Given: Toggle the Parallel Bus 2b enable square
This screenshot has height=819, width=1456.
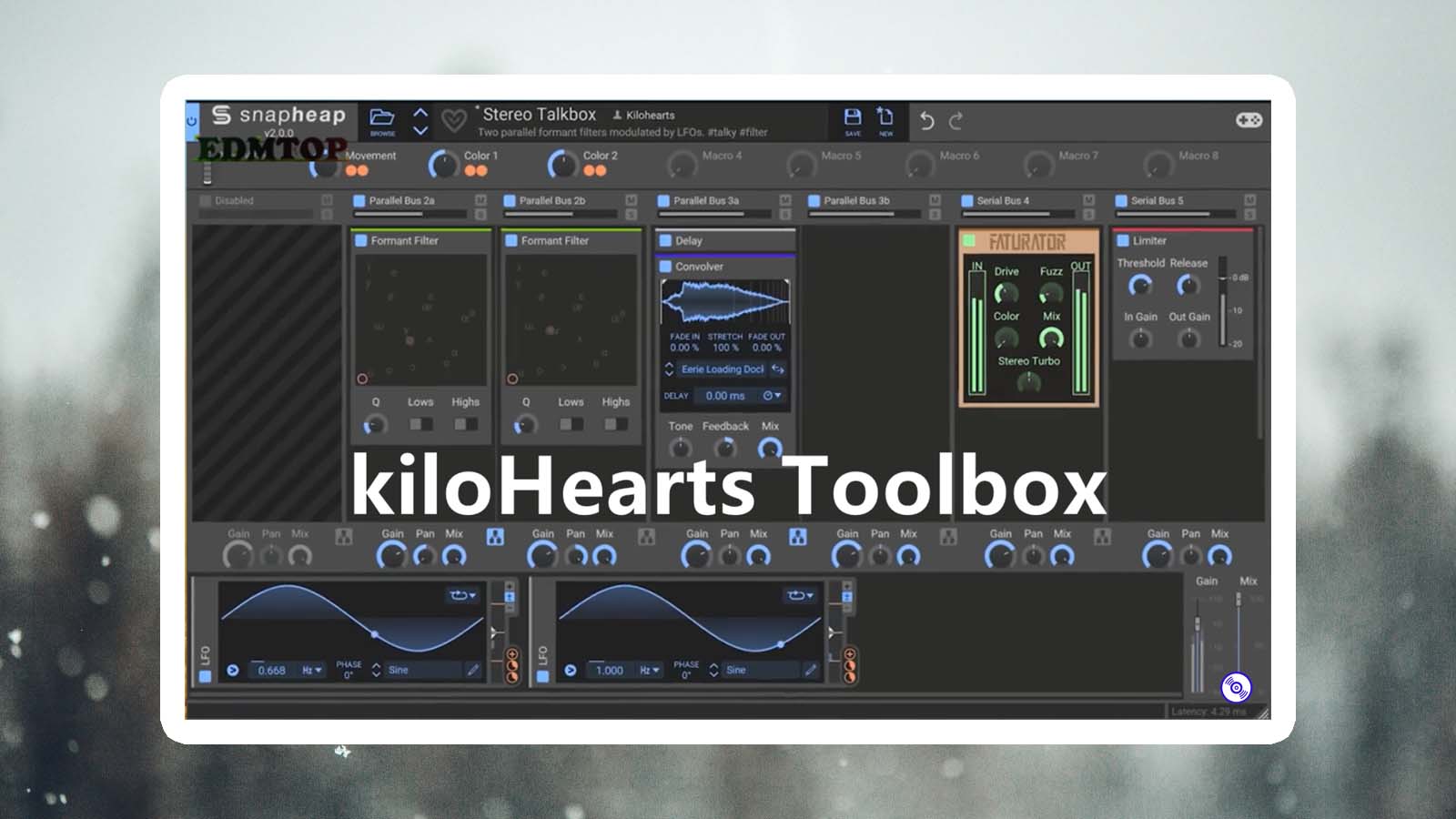Looking at the screenshot, I should [x=510, y=200].
